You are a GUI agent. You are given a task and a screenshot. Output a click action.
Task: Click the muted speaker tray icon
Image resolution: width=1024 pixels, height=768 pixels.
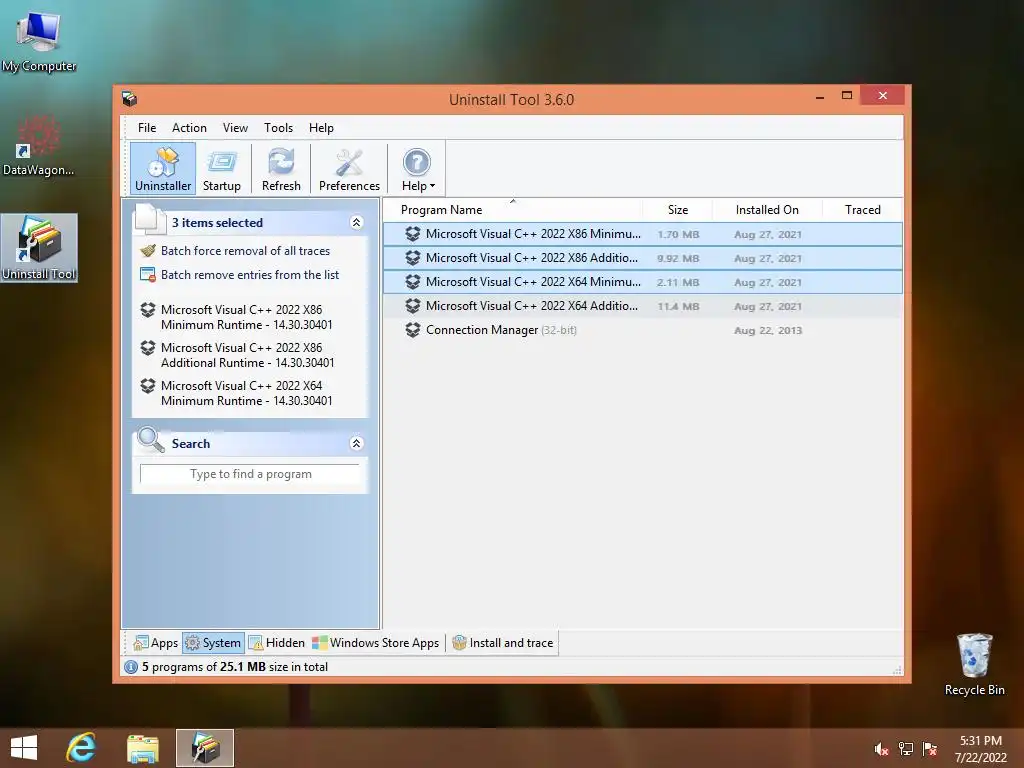point(881,749)
